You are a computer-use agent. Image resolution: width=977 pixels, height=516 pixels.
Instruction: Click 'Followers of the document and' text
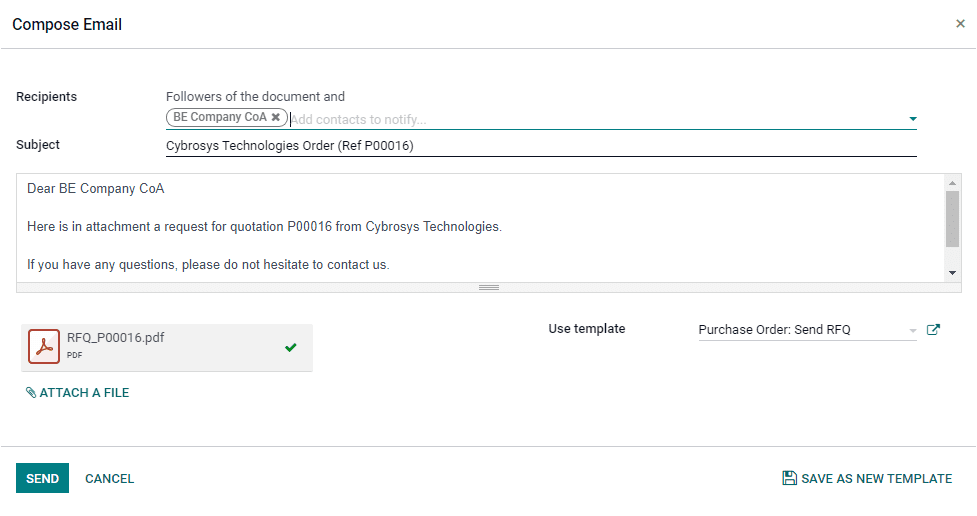[255, 97]
